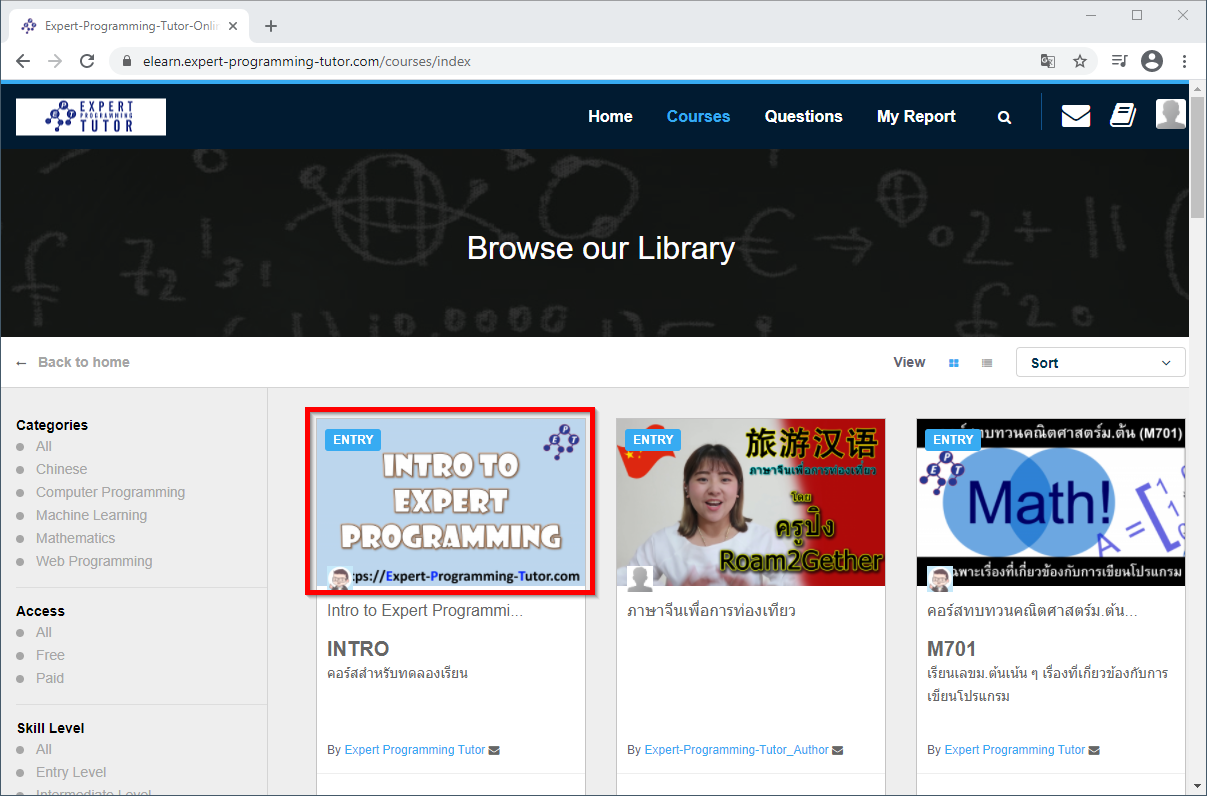Show only Paid courses
1207x796 pixels.
pos(50,679)
